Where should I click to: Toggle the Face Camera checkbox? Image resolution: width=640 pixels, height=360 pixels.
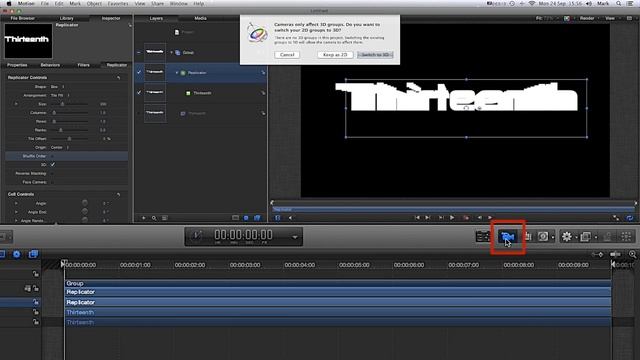pyautogui.click(x=53, y=182)
